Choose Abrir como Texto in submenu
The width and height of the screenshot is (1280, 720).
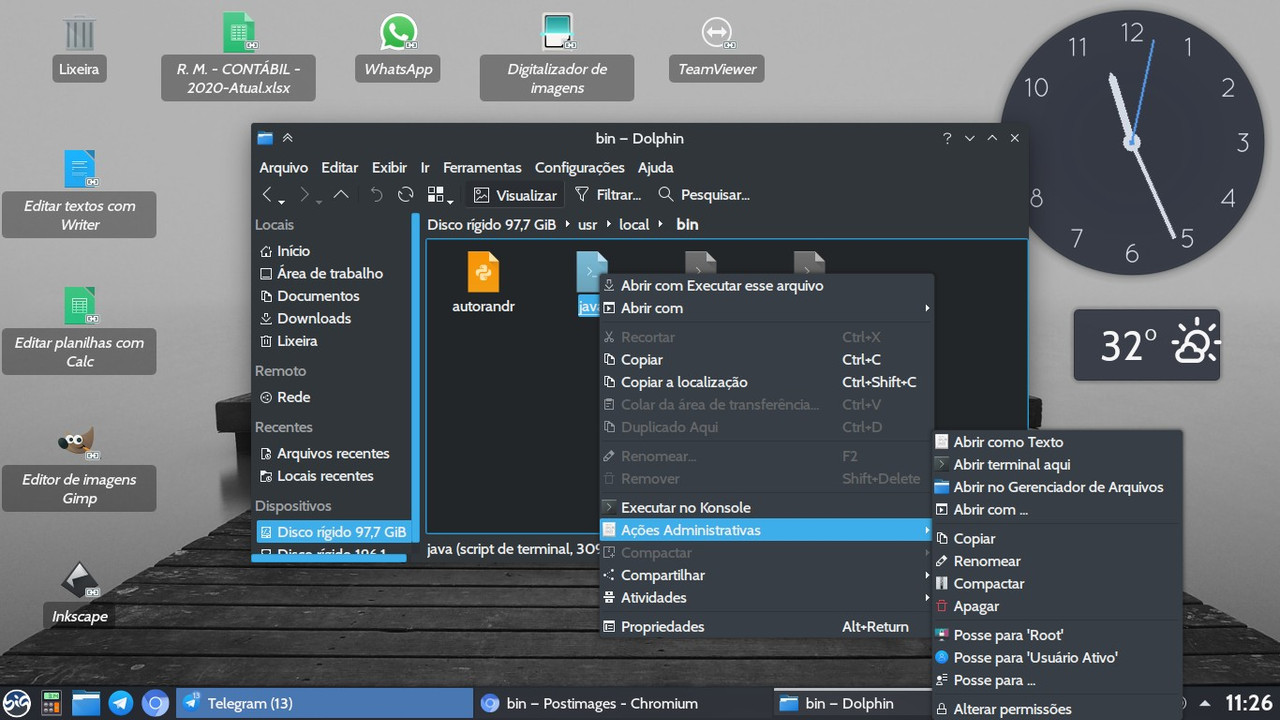[1057, 442]
